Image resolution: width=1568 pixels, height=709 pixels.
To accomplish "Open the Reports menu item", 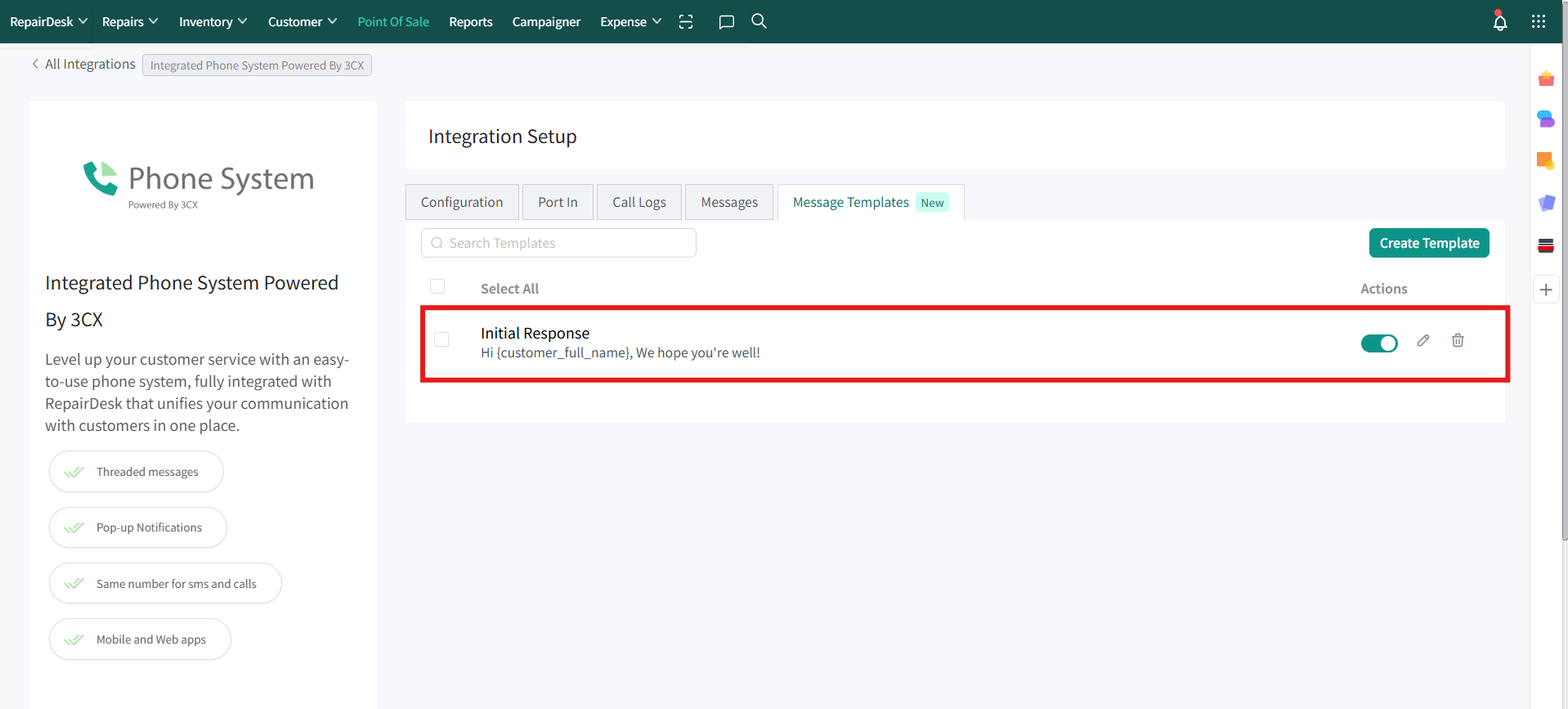I will tap(471, 21).
